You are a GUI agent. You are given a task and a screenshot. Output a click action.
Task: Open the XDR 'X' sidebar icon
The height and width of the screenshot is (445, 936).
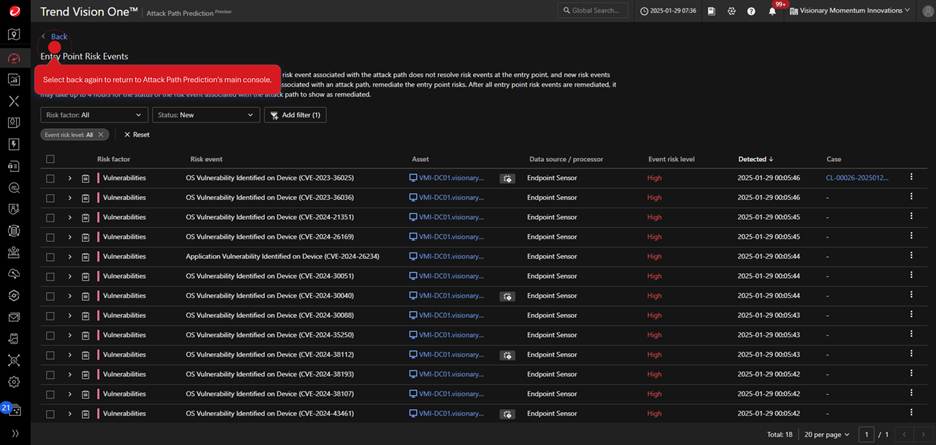(x=14, y=100)
